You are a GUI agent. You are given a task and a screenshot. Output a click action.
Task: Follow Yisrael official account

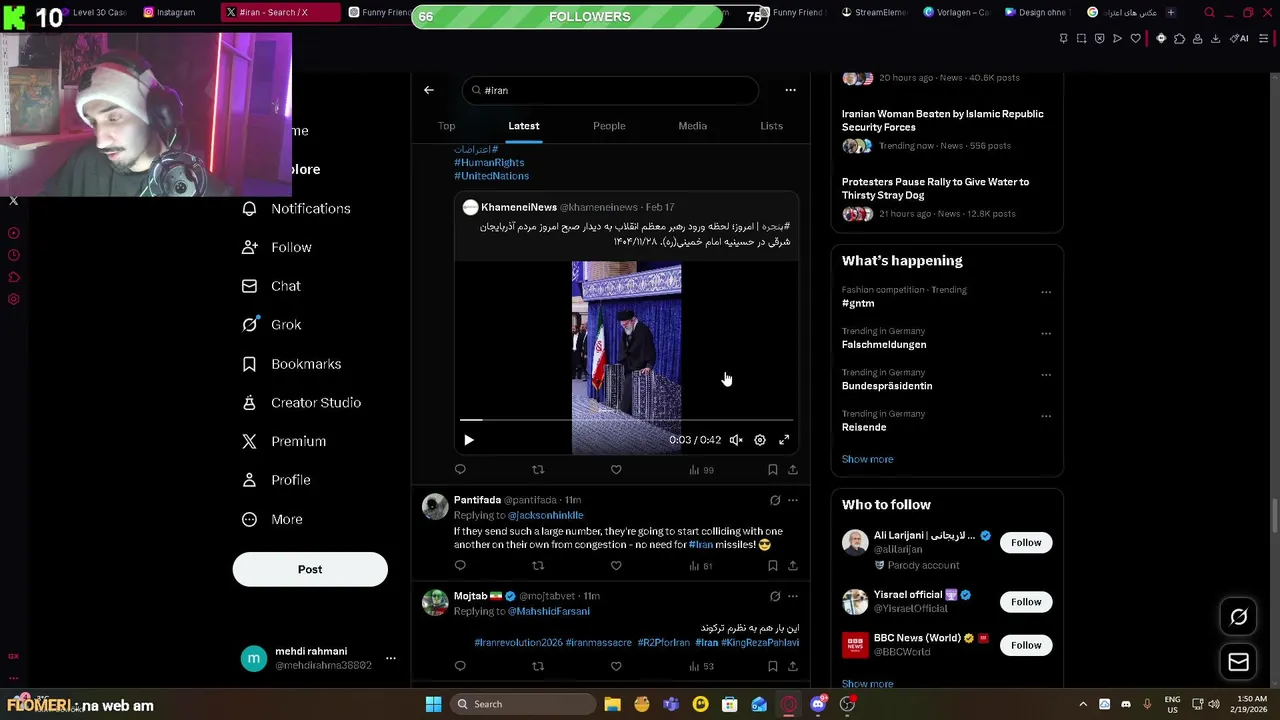pos(1026,602)
